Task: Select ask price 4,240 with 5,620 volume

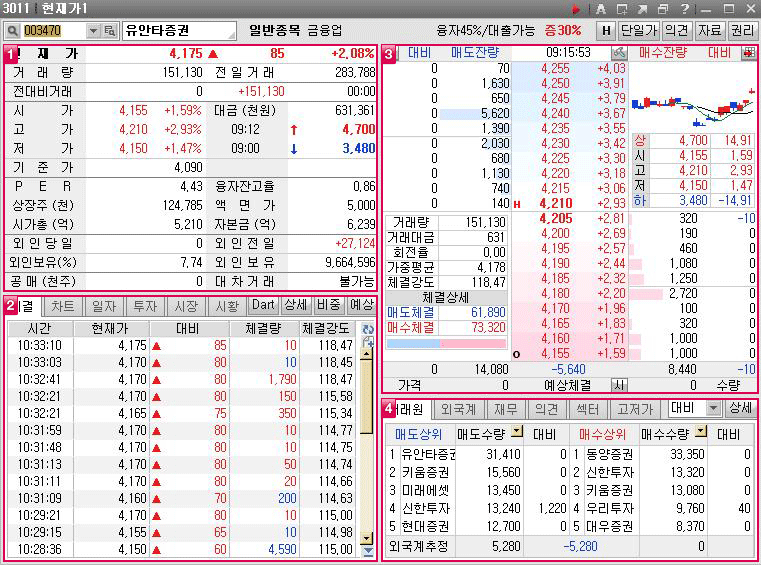Action: click(556, 114)
